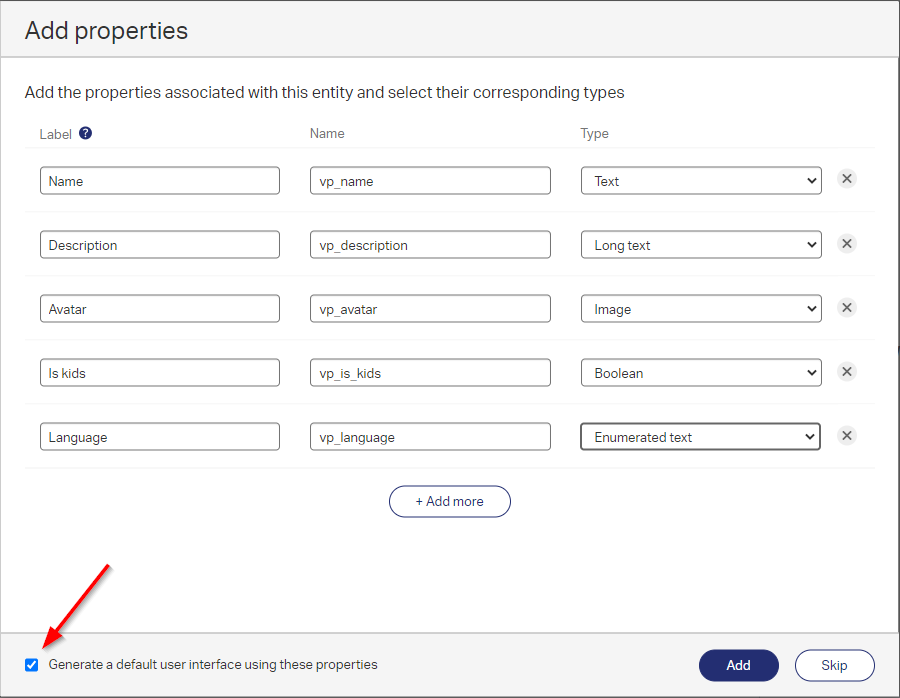Image resolution: width=900 pixels, height=698 pixels.
Task: Expand the Boolean type dropdown
Action: click(x=701, y=373)
